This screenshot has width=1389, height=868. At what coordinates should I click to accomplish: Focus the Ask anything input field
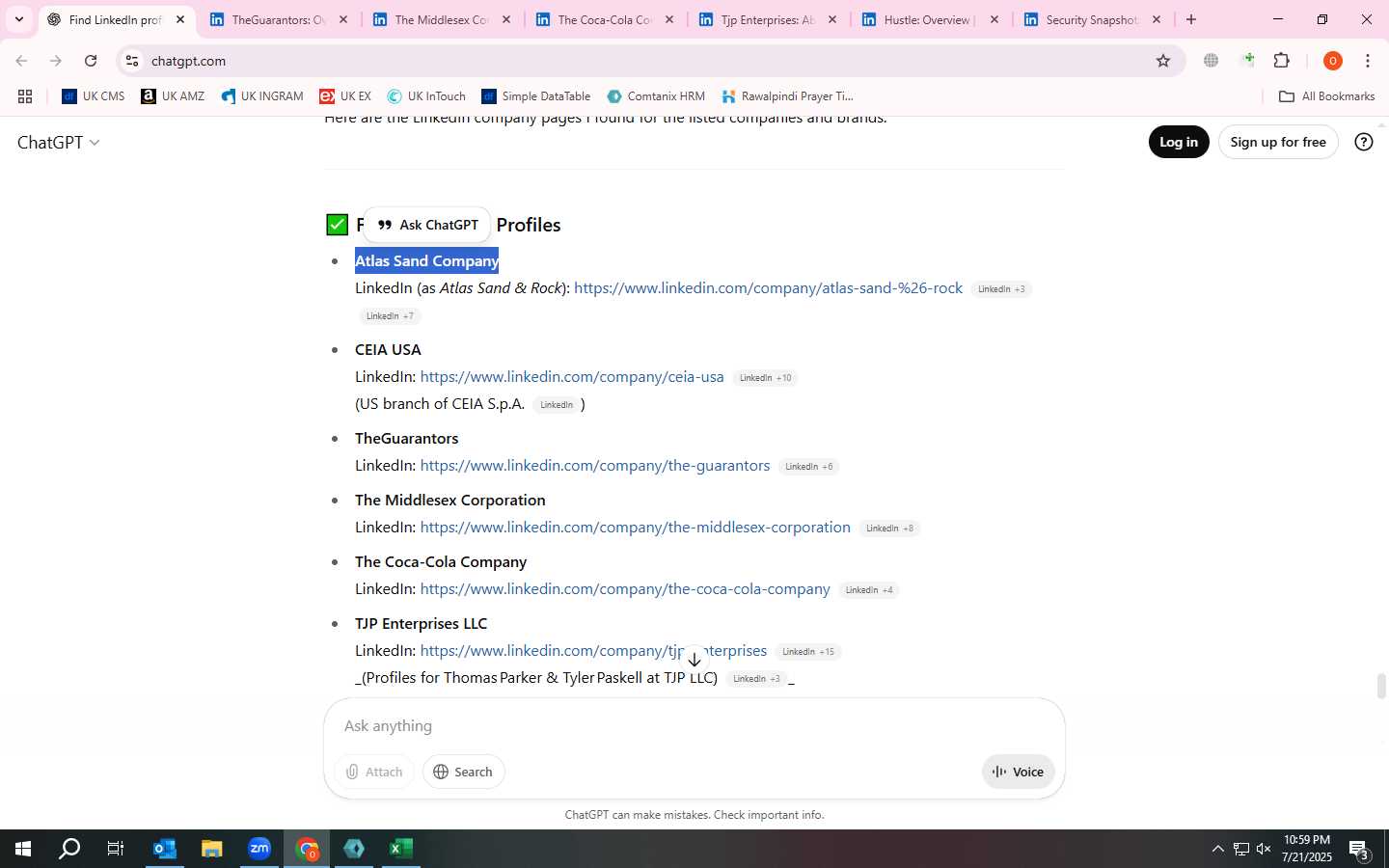tap(694, 726)
